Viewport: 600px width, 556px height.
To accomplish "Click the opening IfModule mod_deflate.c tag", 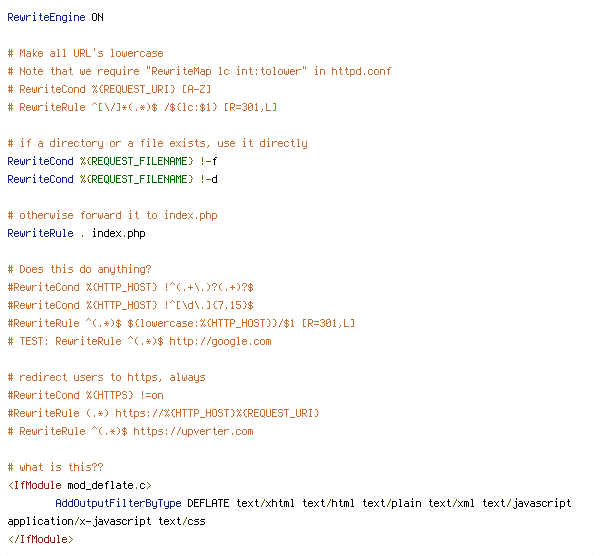I will [x=80, y=485].
